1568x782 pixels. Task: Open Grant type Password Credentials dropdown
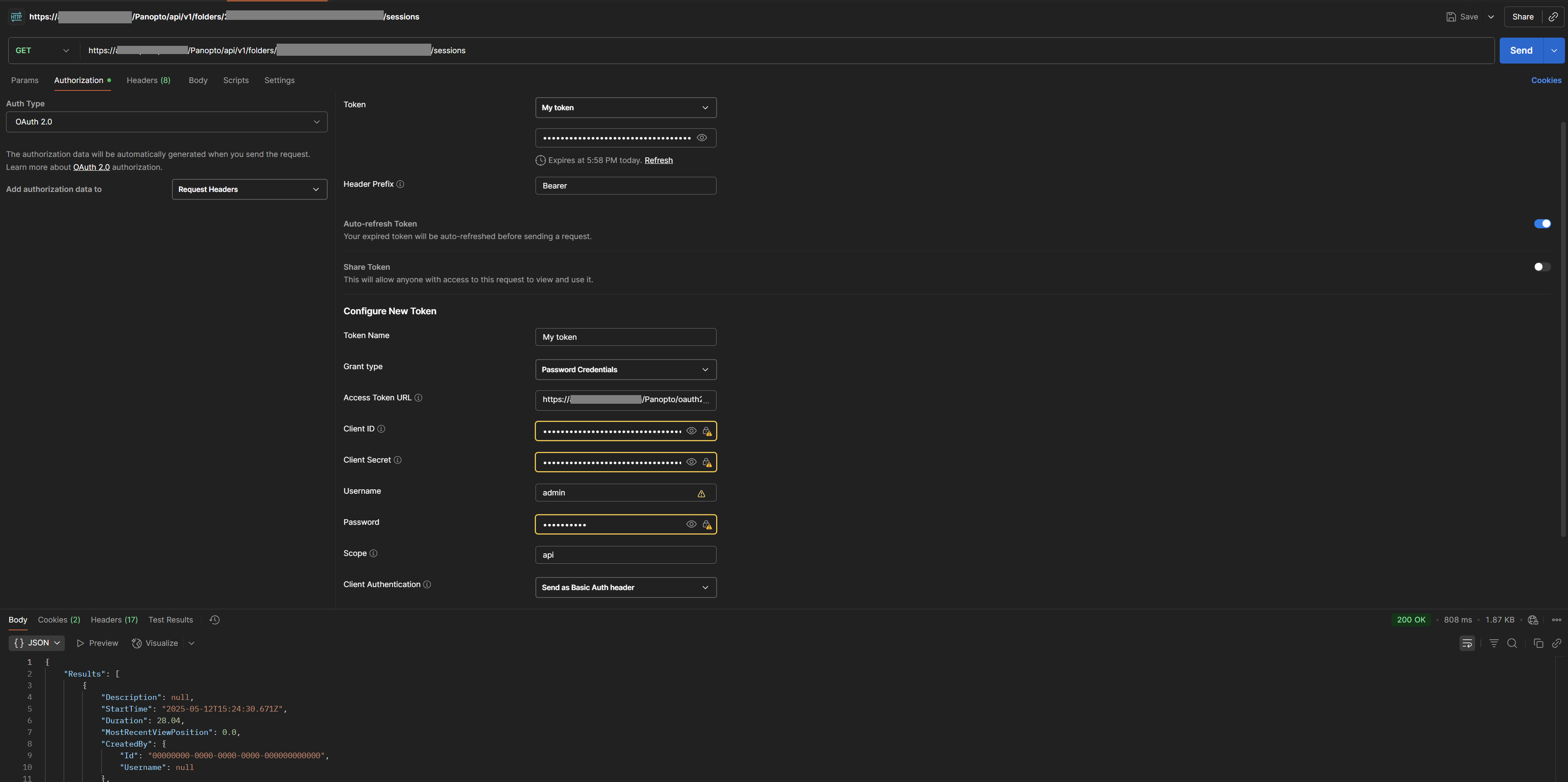pos(626,370)
